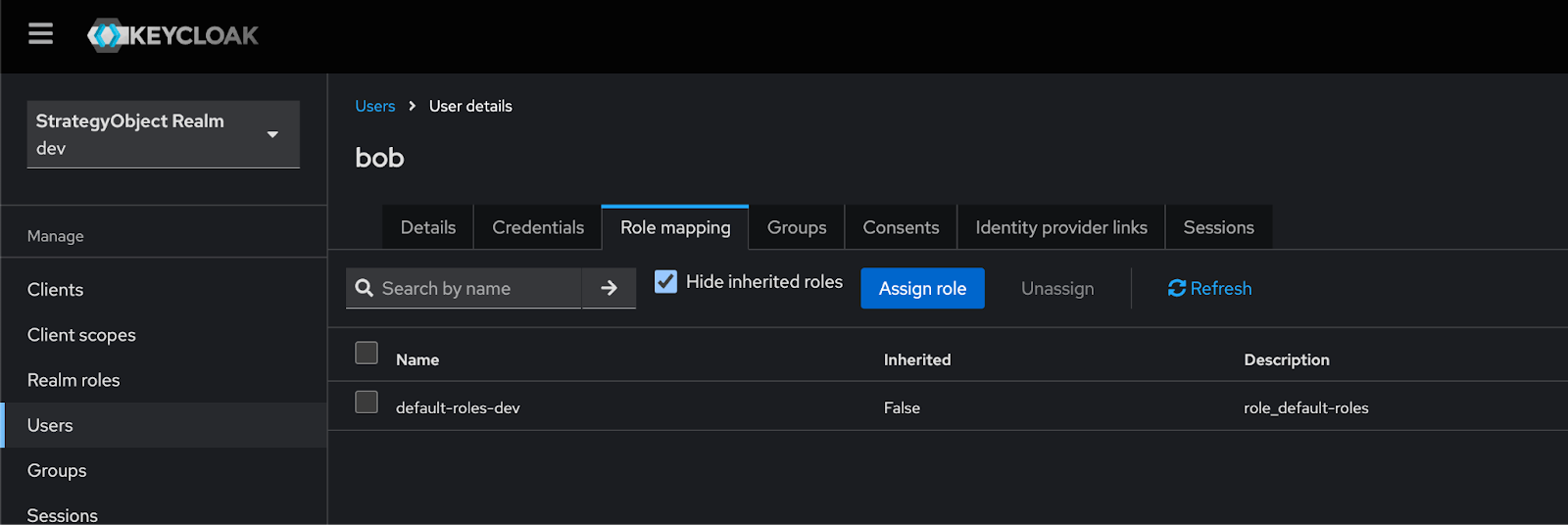This screenshot has height=525, width=1568.
Task: Switch to the Details tab
Action: click(428, 227)
